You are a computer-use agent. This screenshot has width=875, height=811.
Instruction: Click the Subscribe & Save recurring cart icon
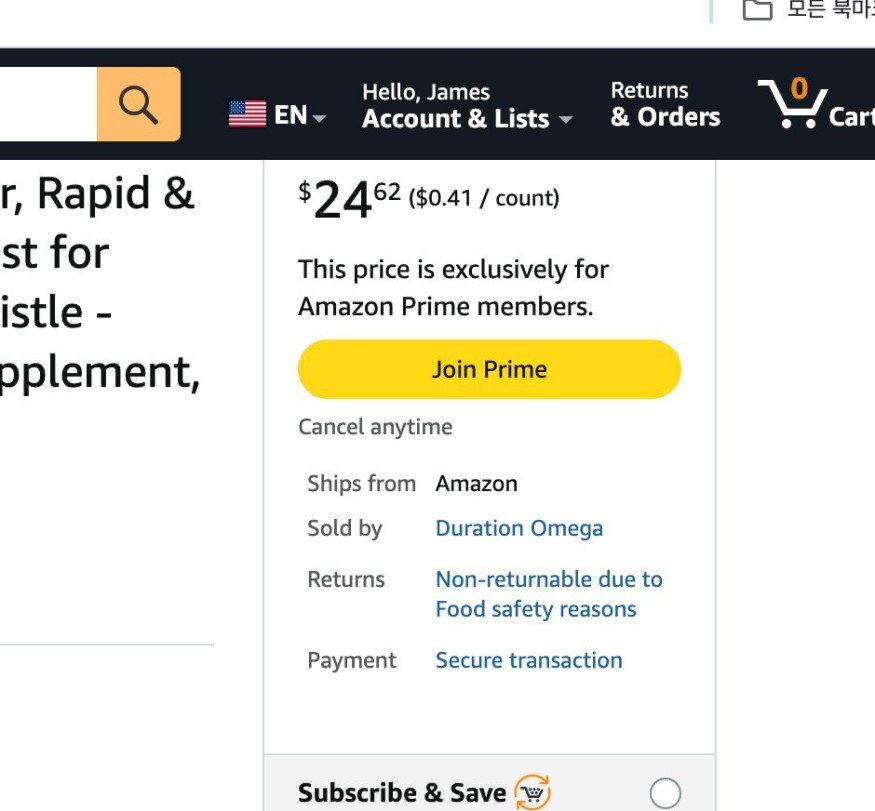[x=533, y=792]
